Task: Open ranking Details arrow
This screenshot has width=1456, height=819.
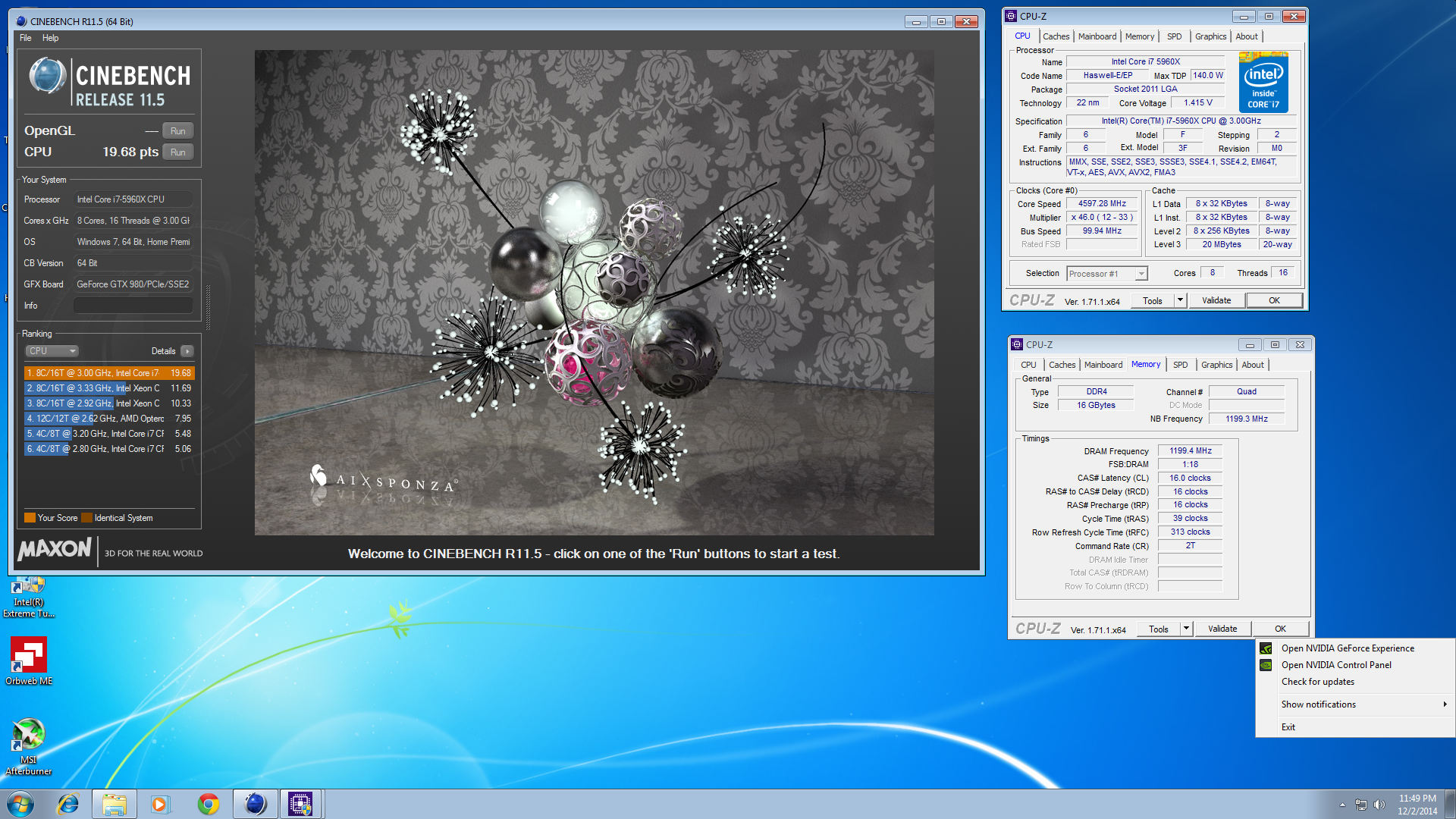Action: (187, 351)
